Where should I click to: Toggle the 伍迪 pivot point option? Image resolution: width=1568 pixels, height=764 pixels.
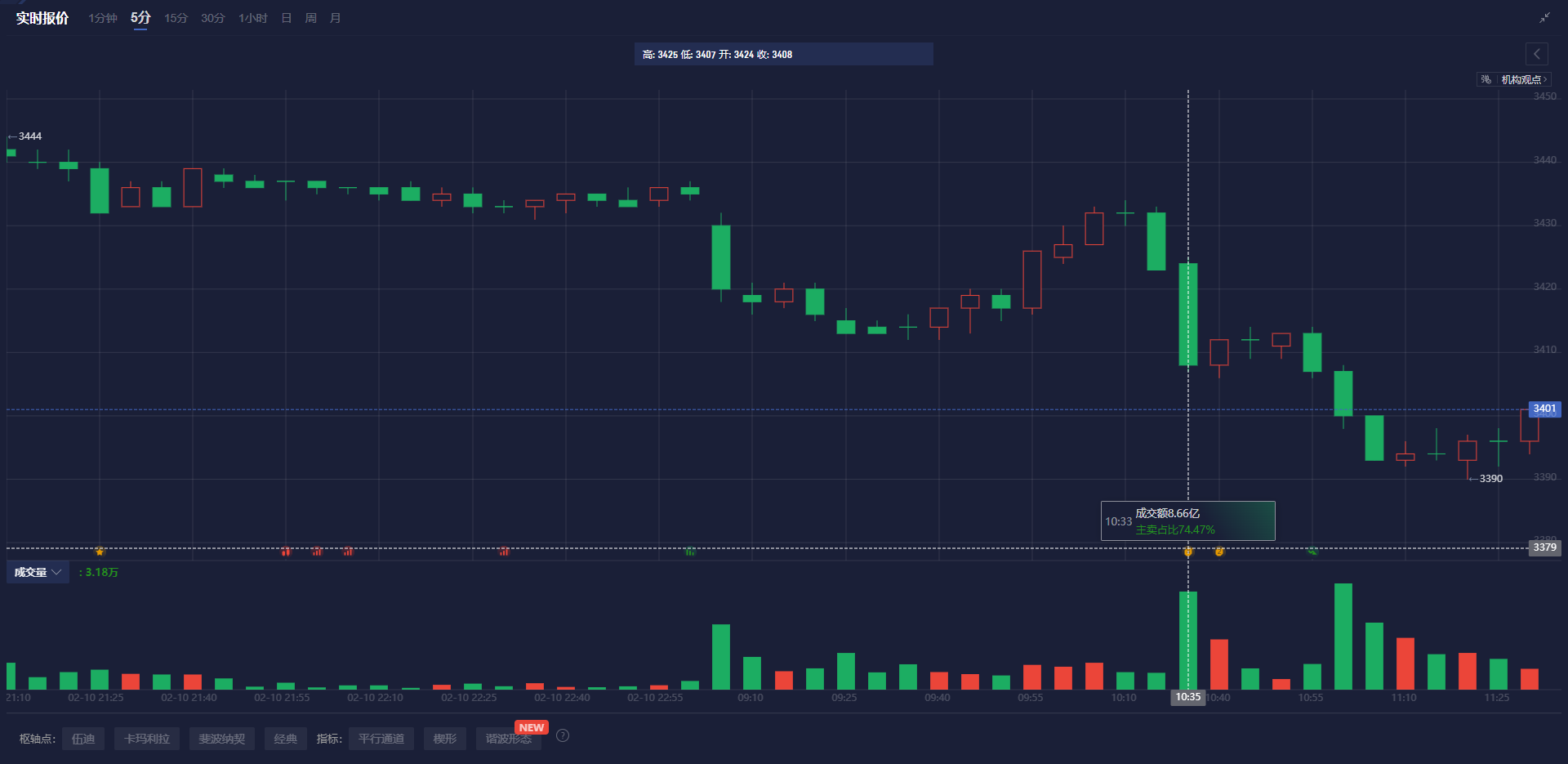pos(83,739)
